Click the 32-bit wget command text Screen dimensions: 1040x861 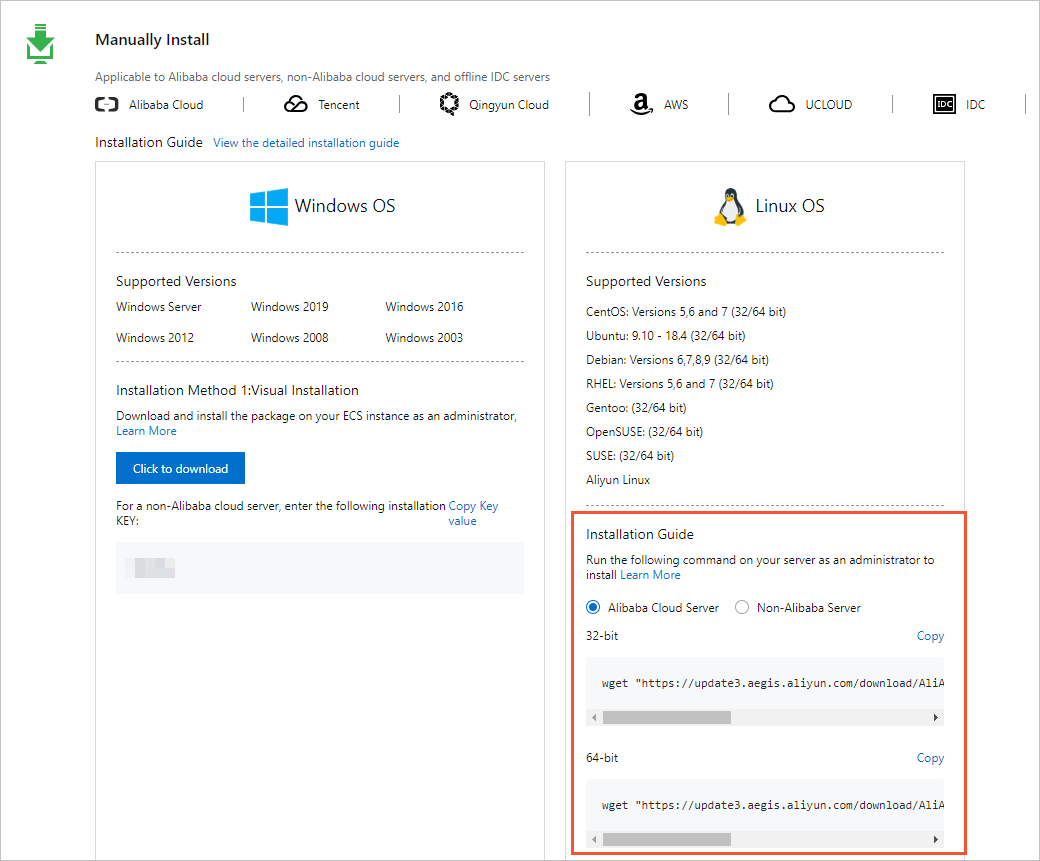(773, 683)
